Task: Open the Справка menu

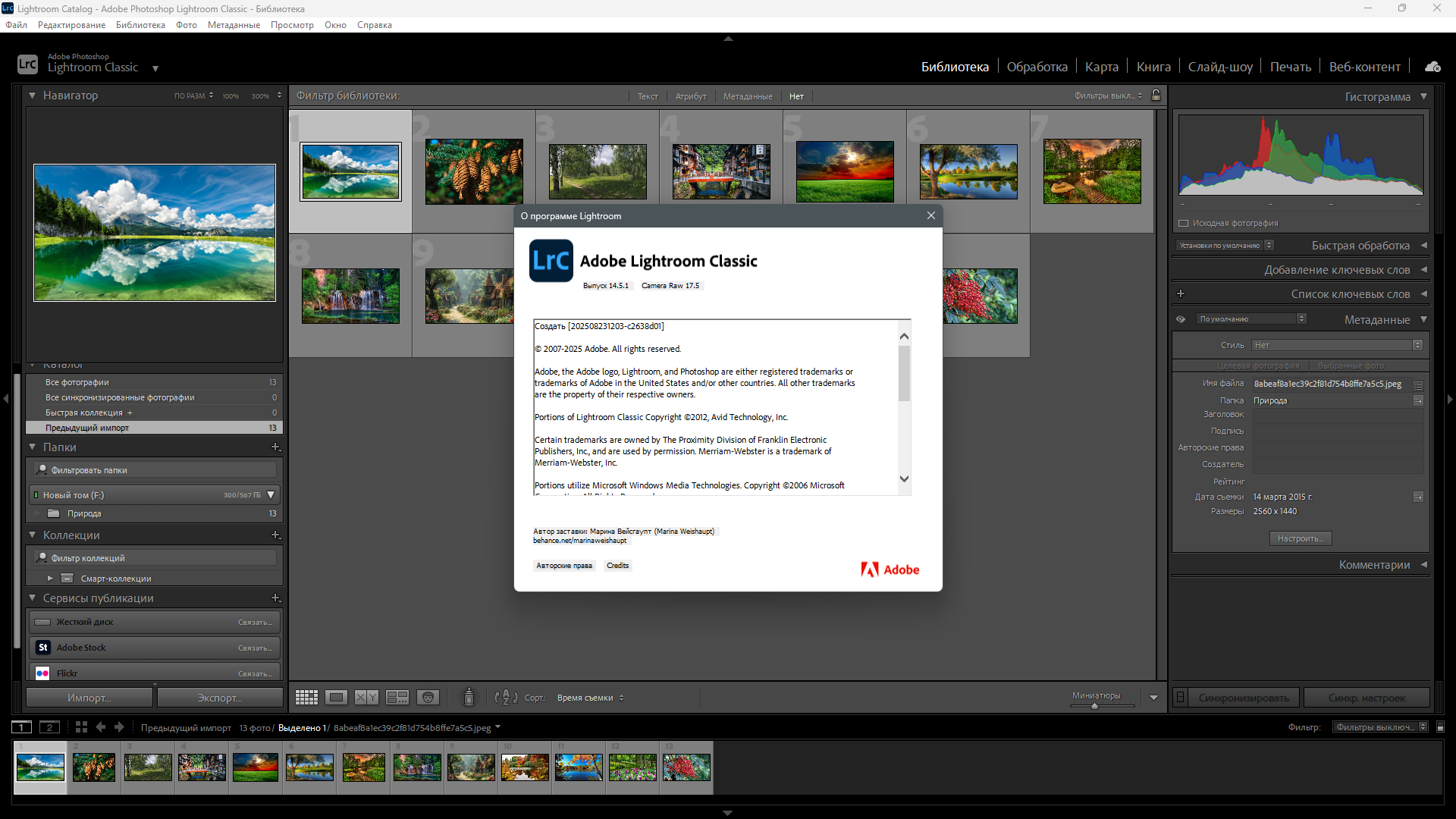Action: 375,25
